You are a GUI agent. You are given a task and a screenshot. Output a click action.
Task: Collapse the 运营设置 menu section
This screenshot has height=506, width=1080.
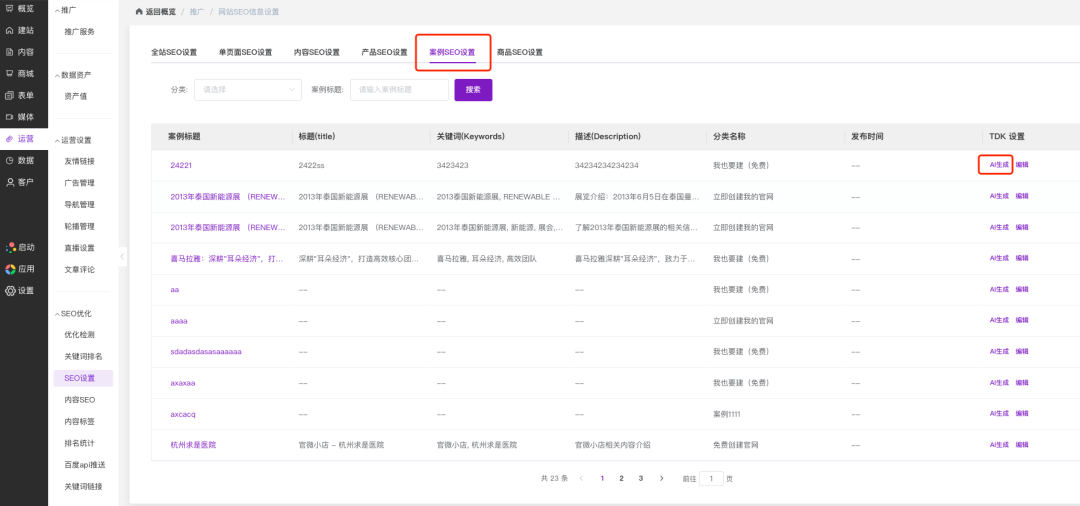pyautogui.click(x=57, y=140)
